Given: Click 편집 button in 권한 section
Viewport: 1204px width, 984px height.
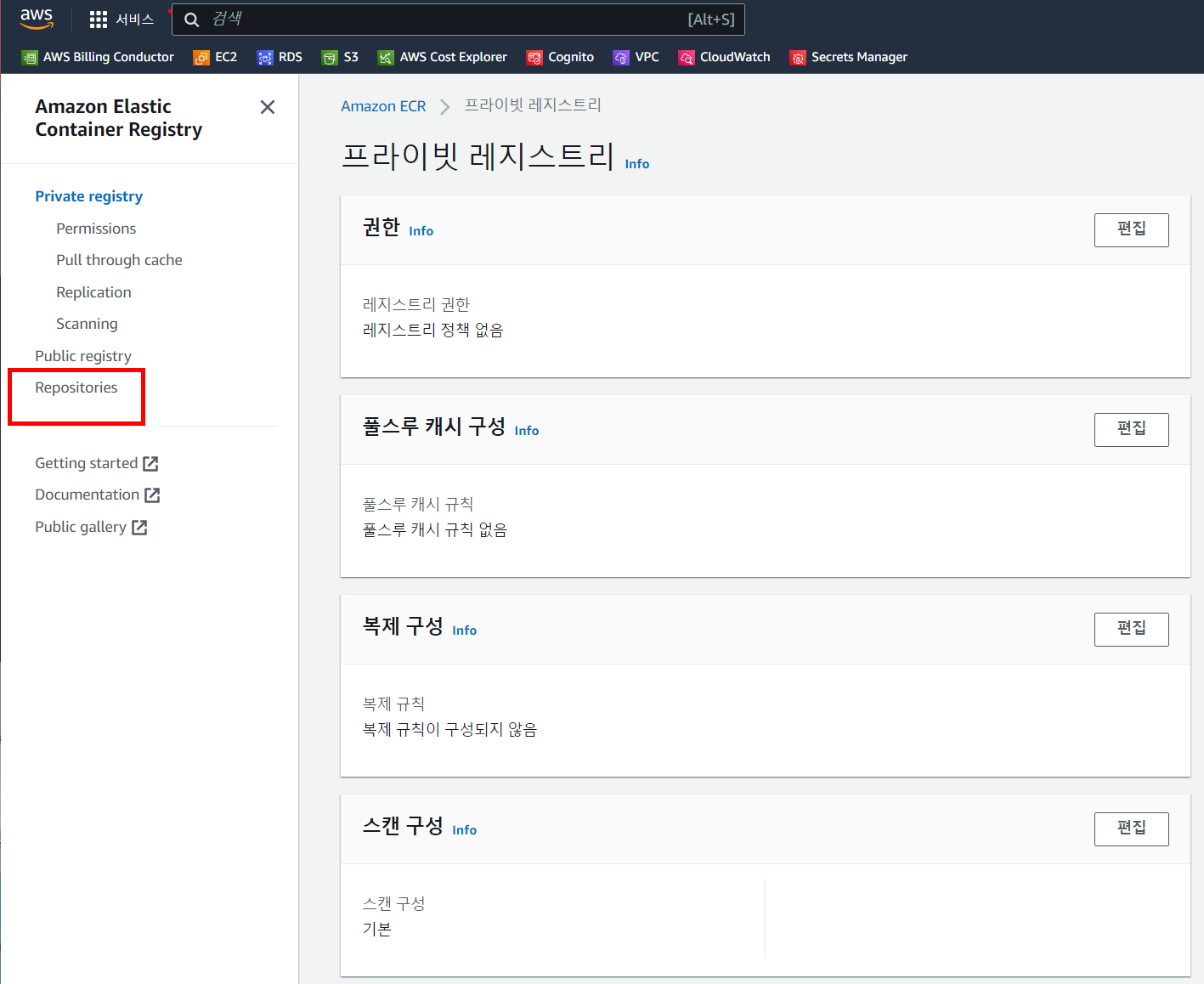Looking at the screenshot, I should tap(1131, 230).
